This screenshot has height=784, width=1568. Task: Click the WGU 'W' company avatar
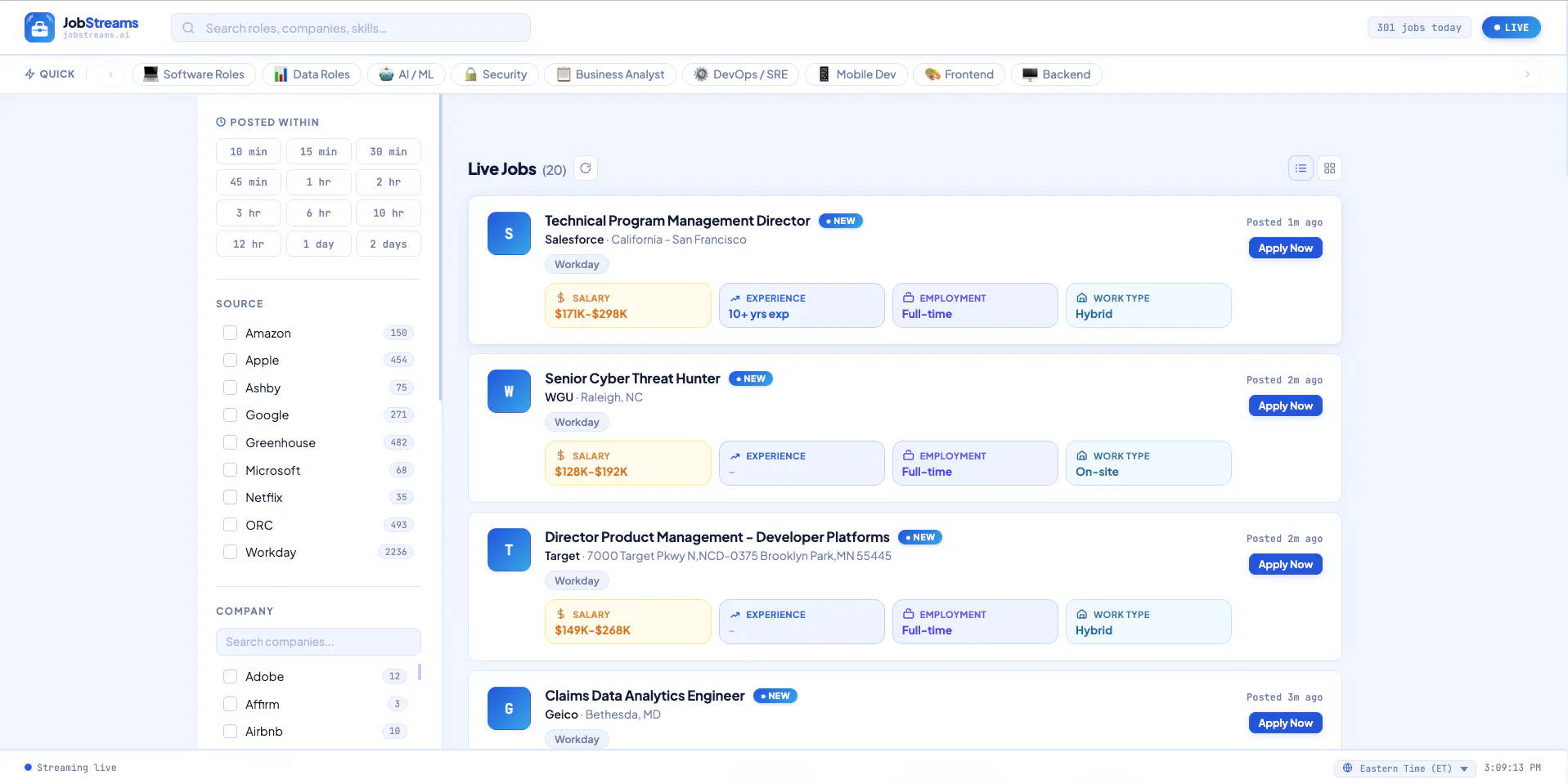click(x=509, y=392)
